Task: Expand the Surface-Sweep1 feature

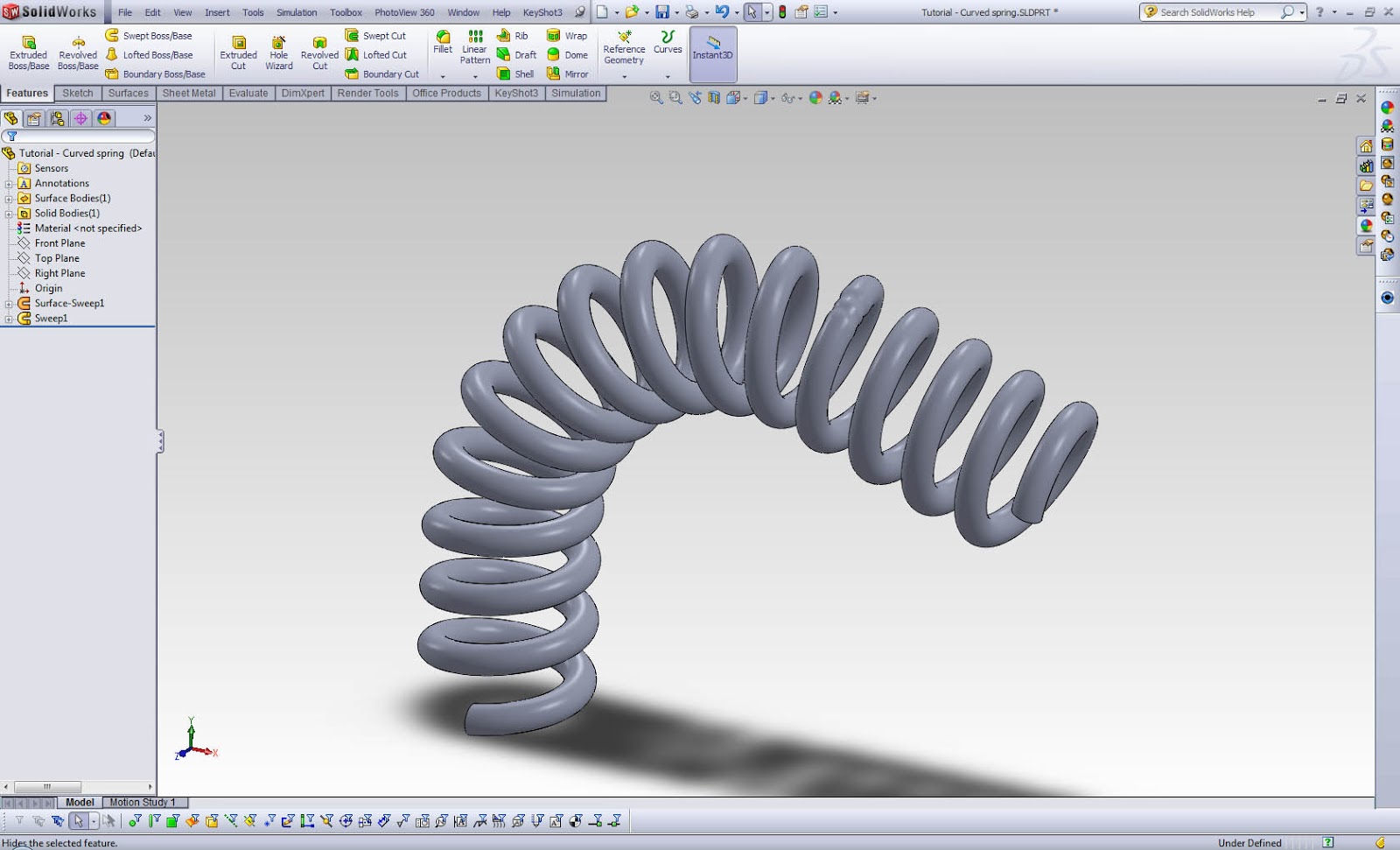Action: point(9,303)
